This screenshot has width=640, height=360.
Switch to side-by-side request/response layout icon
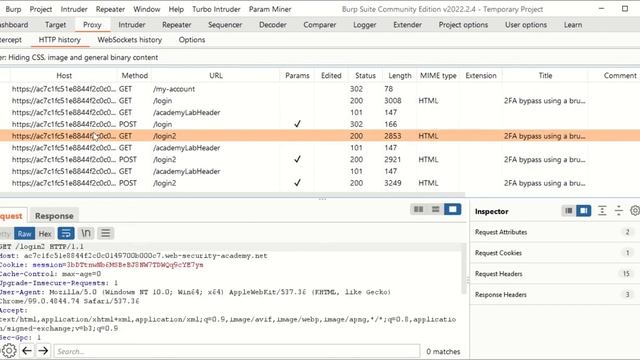click(419, 209)
